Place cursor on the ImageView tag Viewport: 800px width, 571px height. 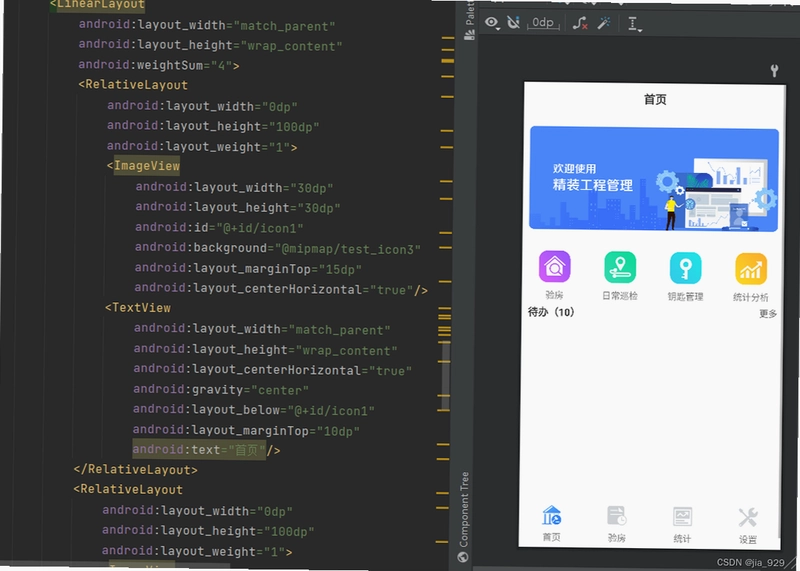click(143, 165)
